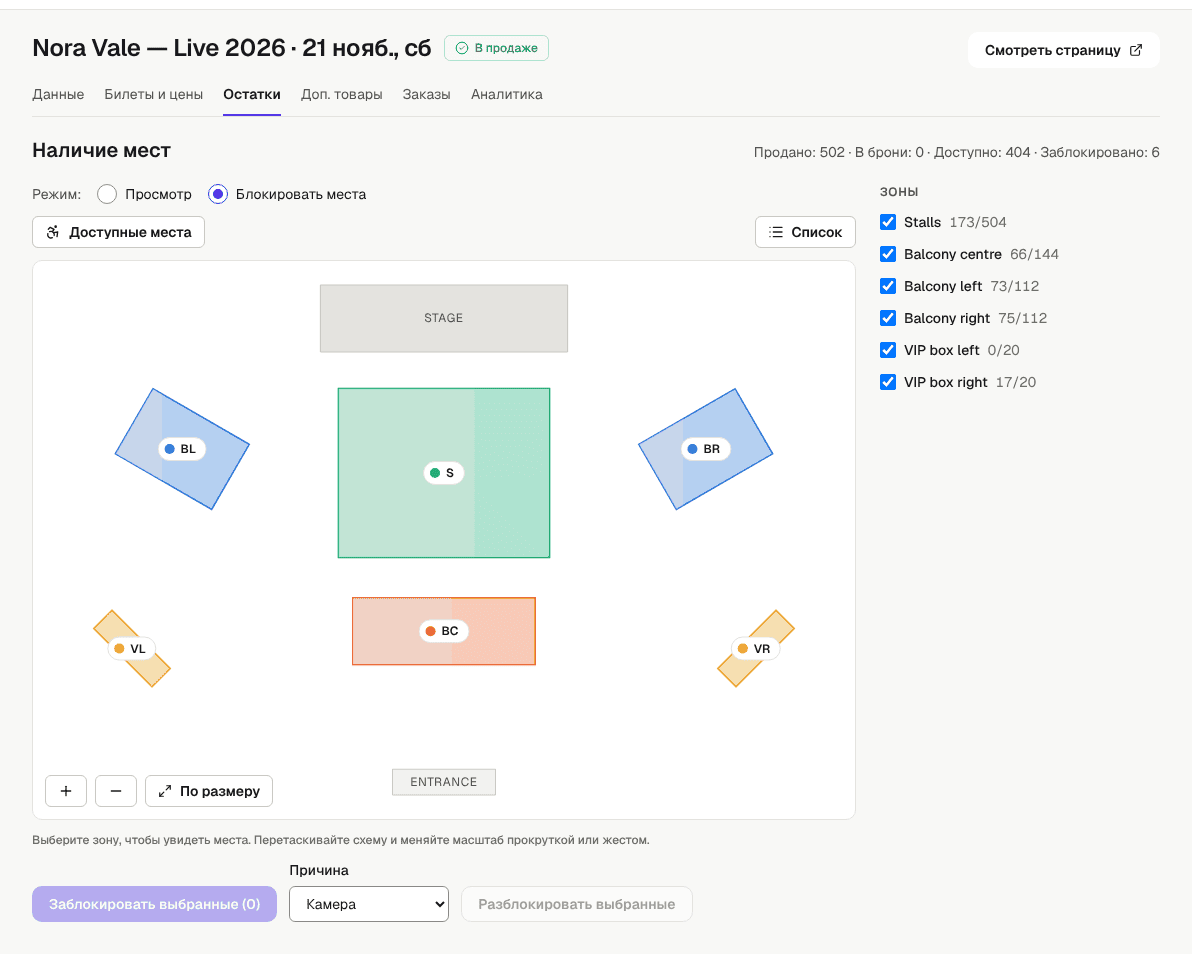The height and width of the screenshot is (954, 1192).
Task: Select the Блокировать места radio button
Action: pos(218,194)
